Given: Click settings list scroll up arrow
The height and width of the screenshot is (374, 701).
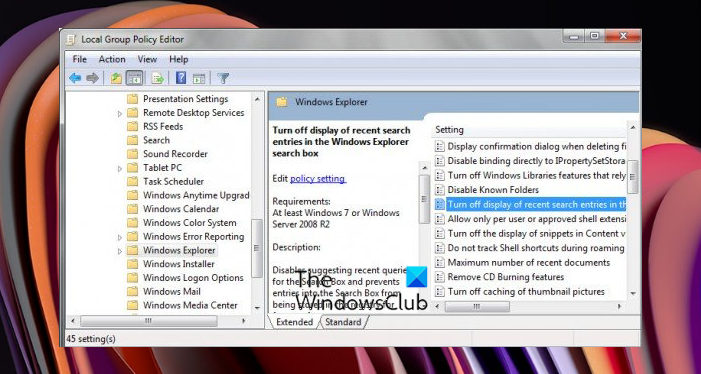Looking at the screenshot, I should click(x=633, y=127).
